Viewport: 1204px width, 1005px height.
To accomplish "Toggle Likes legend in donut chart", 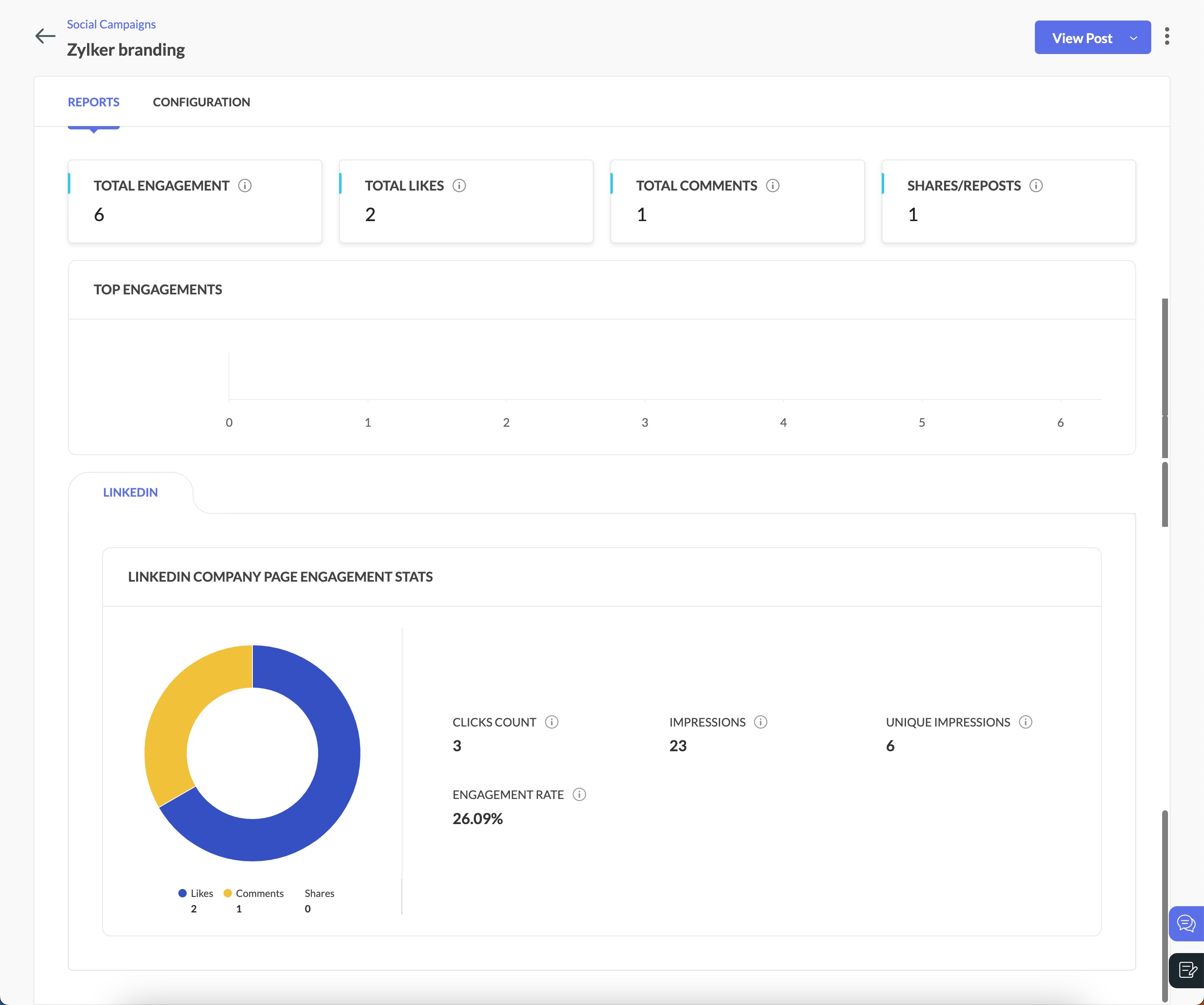I will pos(196,893).
